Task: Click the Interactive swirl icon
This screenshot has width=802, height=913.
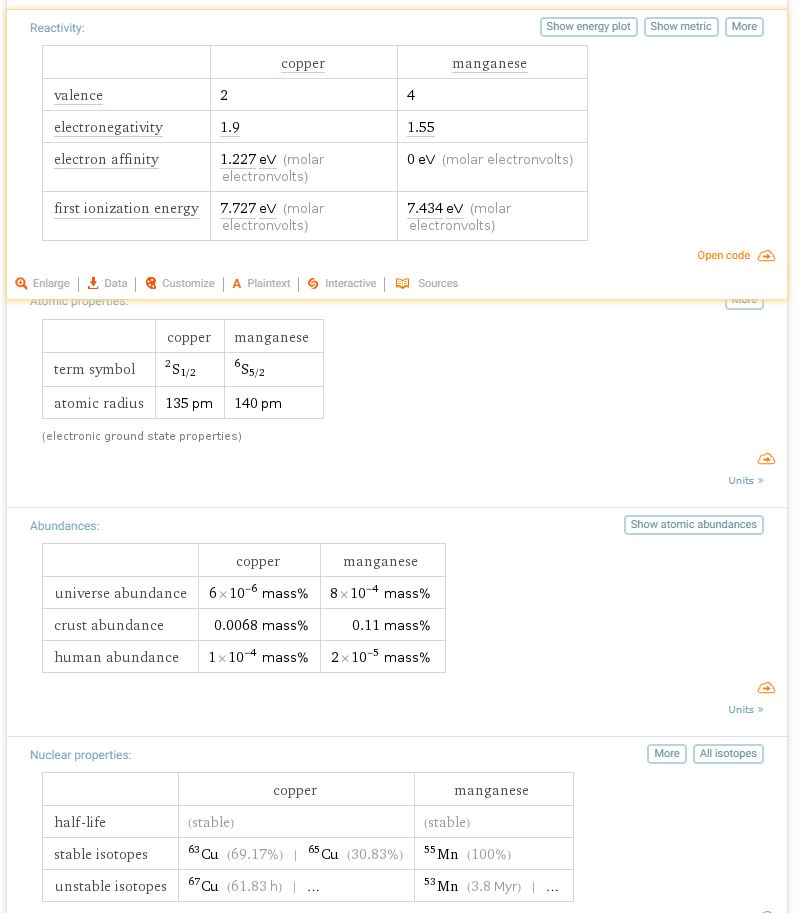Action: point(313,284)
